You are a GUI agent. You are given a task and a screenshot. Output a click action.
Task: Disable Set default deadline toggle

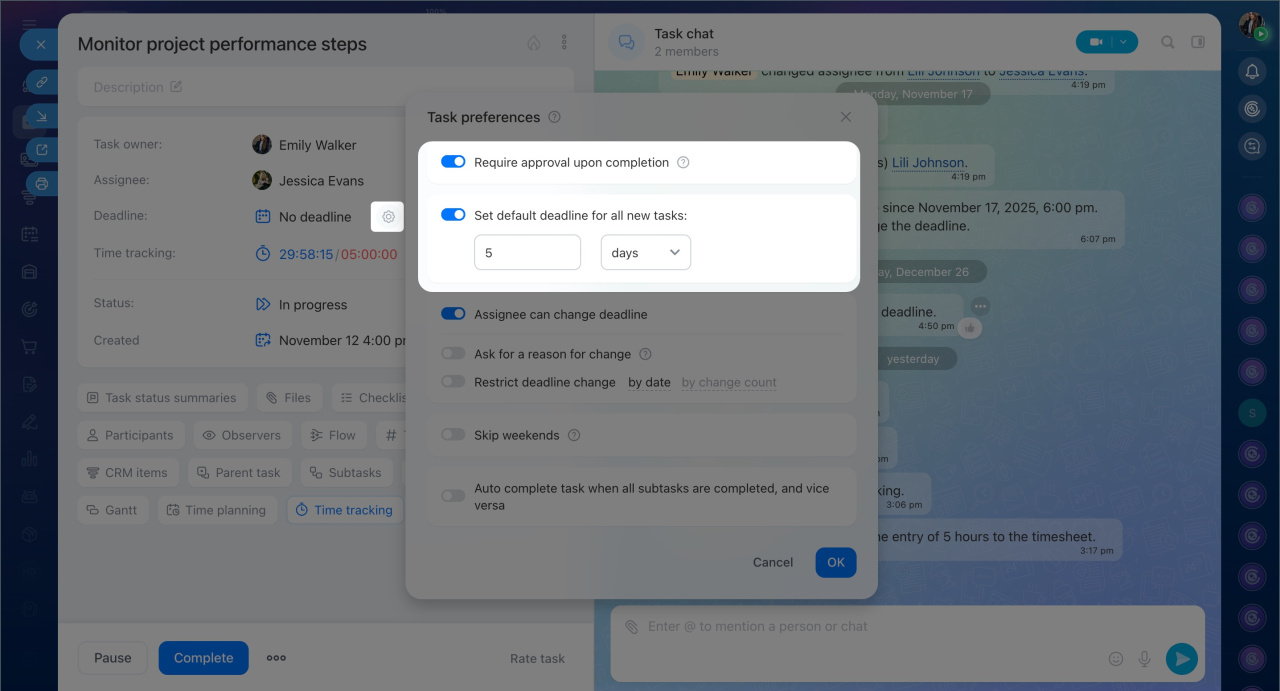click(453, 215)
